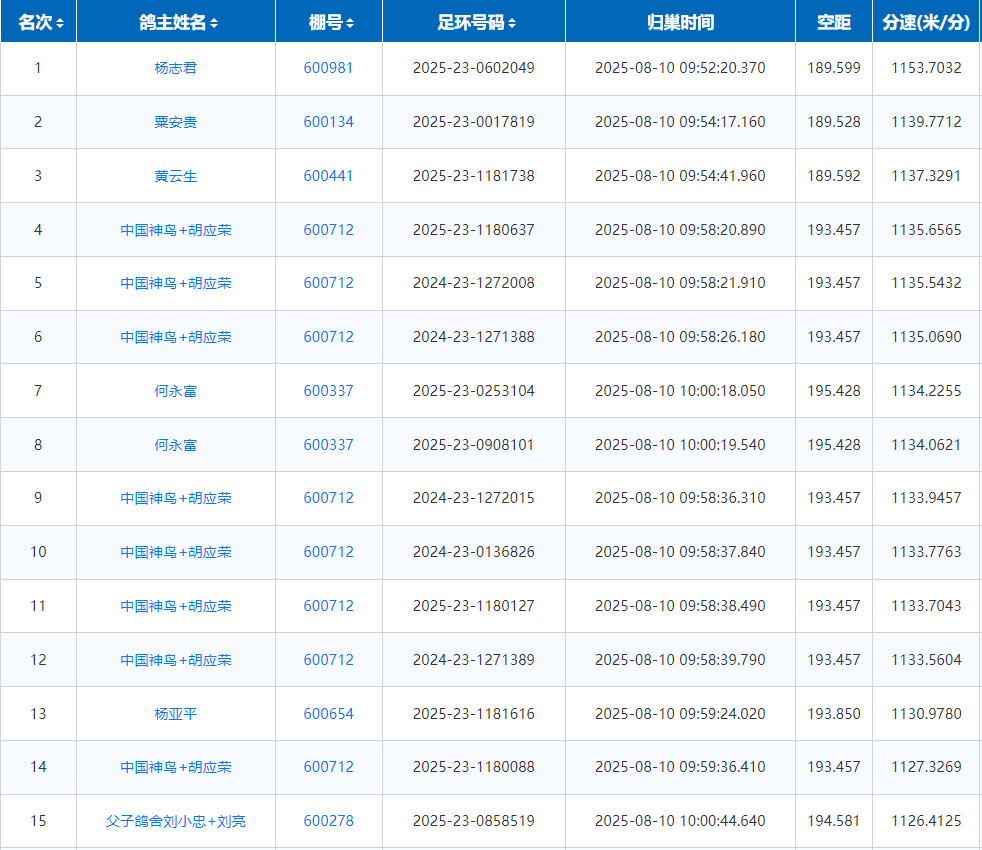Open loft number link 600441
Viewport: 982px width, 850px height.
pyautogui.click(x=328, y=176)
